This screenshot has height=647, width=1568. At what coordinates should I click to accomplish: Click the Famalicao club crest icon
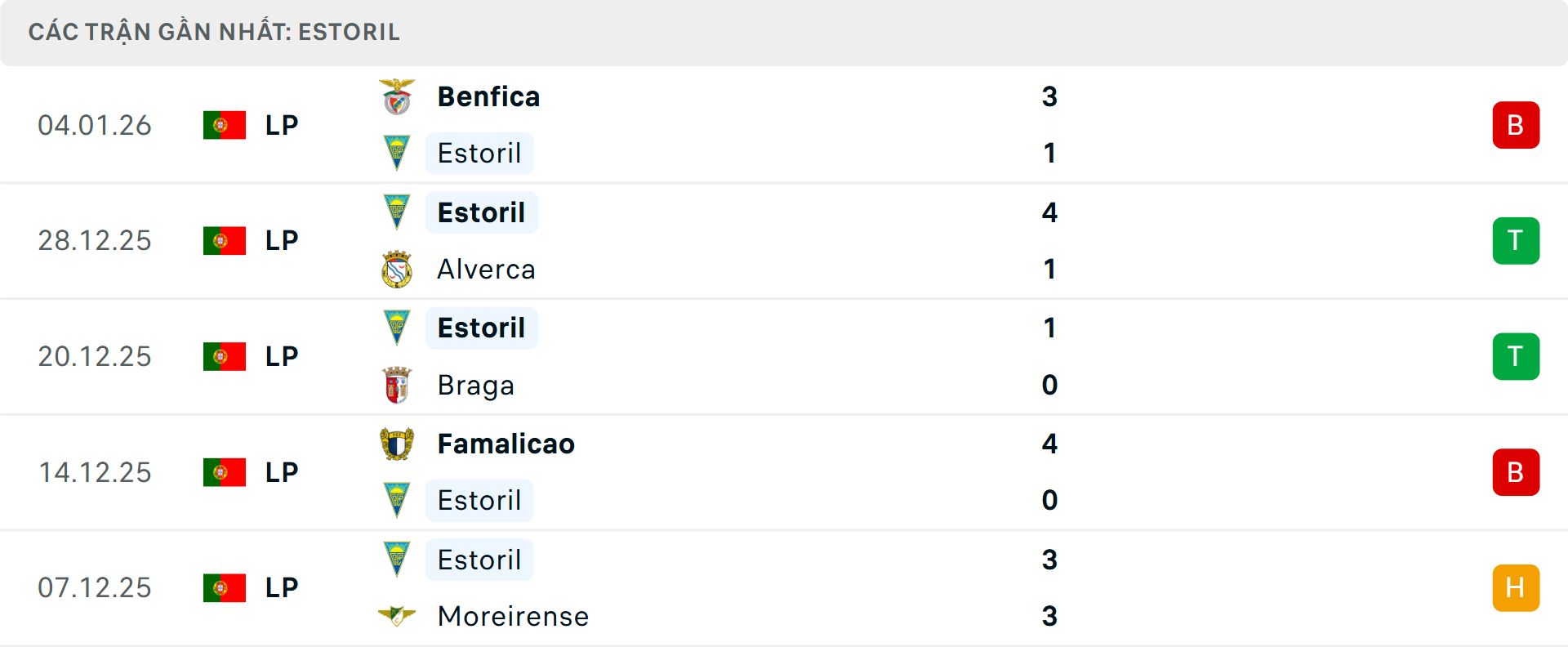pyautogui.click(x=397, y=444)
